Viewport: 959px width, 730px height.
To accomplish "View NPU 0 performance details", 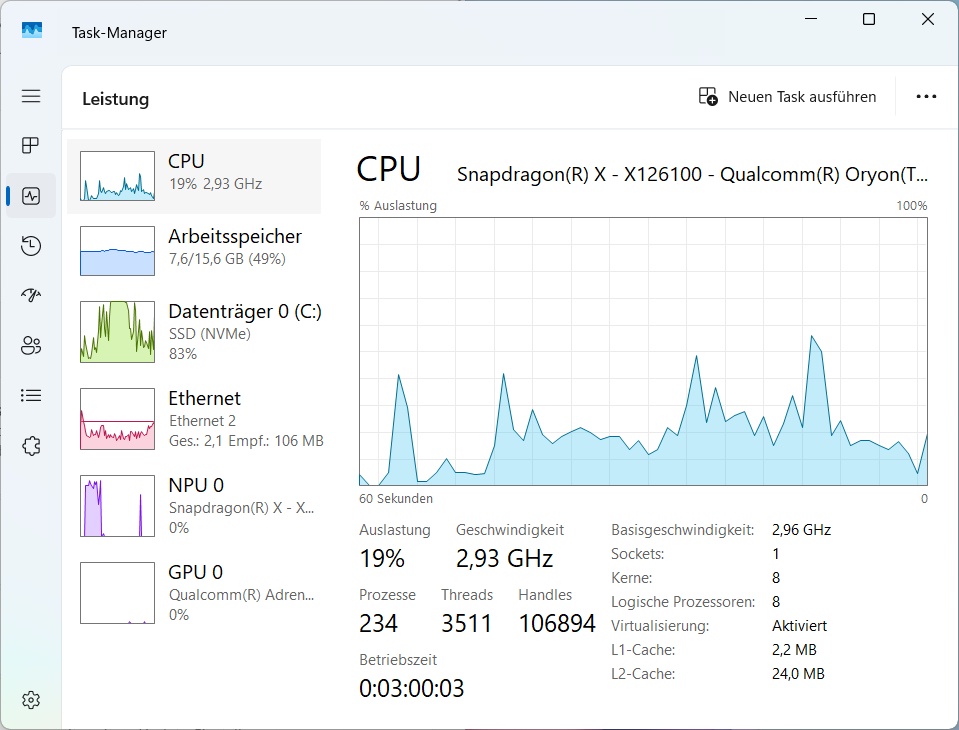I will [193, 505].
